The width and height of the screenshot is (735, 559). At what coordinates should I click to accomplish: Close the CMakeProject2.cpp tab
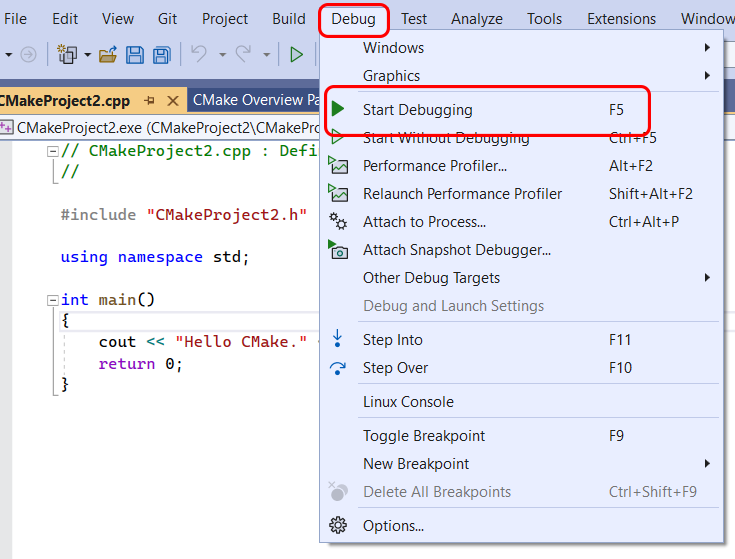172,101
